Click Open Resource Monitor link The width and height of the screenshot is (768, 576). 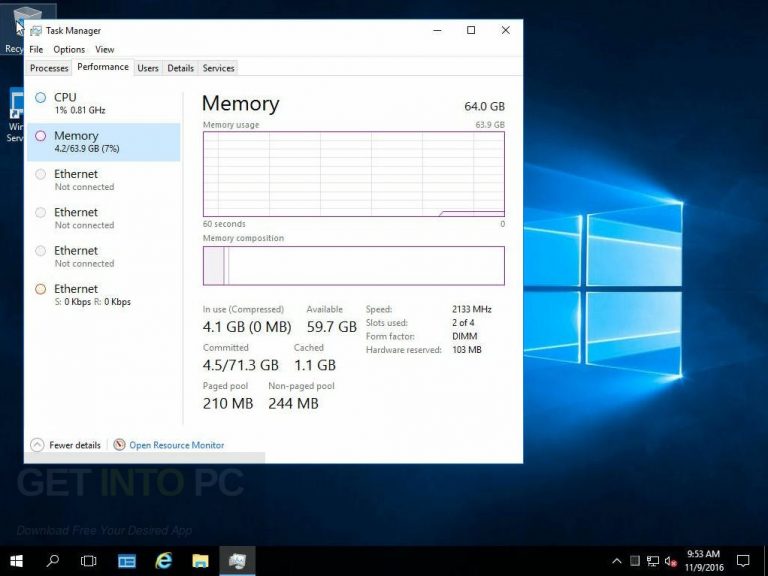click(177, 445)
